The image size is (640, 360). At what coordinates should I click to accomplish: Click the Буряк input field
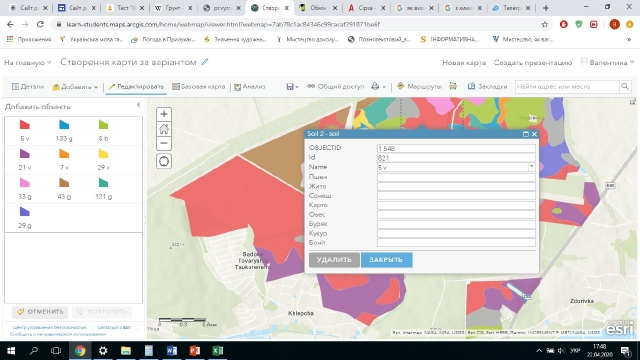(456, 224)
